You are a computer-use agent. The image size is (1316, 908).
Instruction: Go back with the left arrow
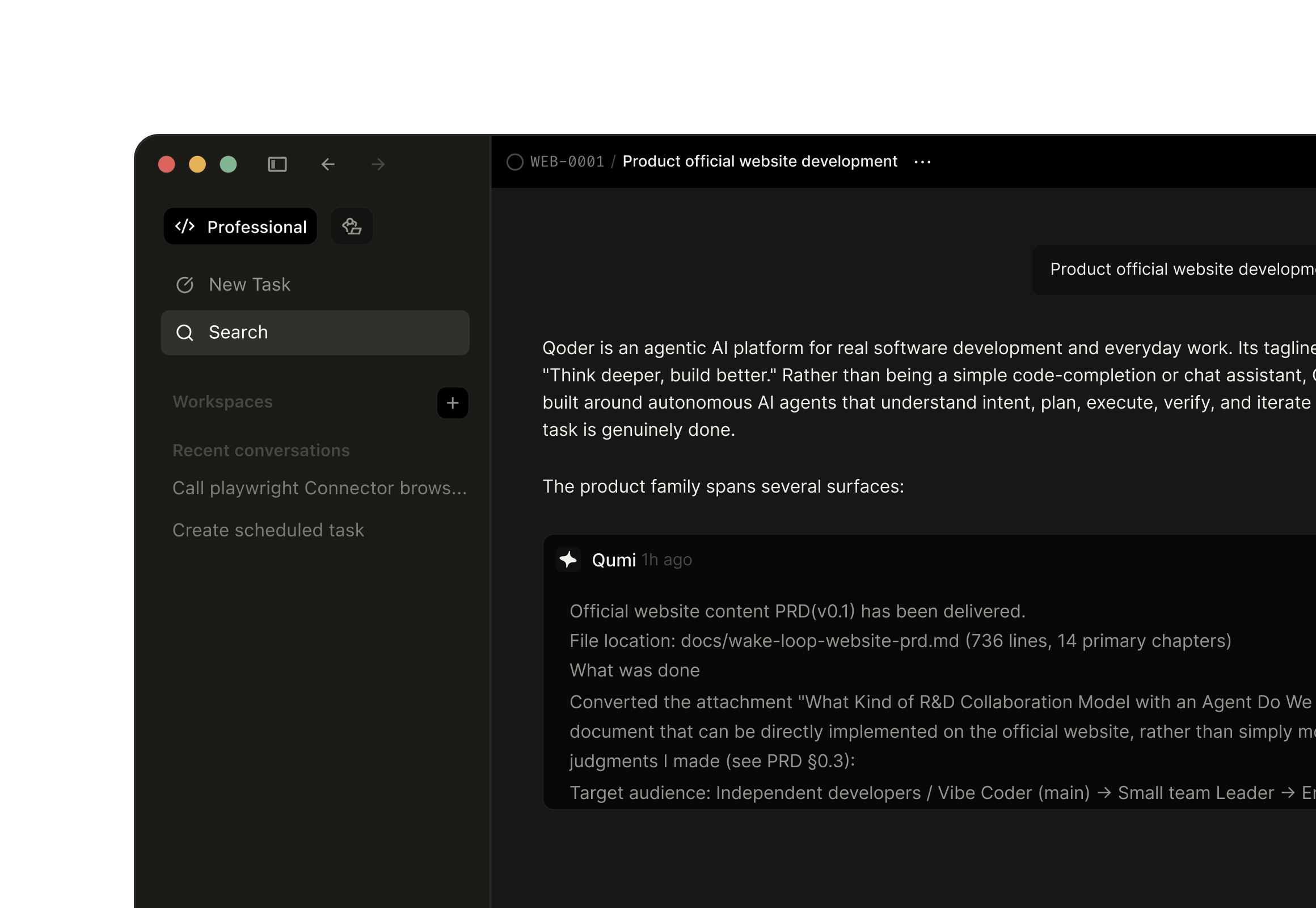tap(327, 165)
